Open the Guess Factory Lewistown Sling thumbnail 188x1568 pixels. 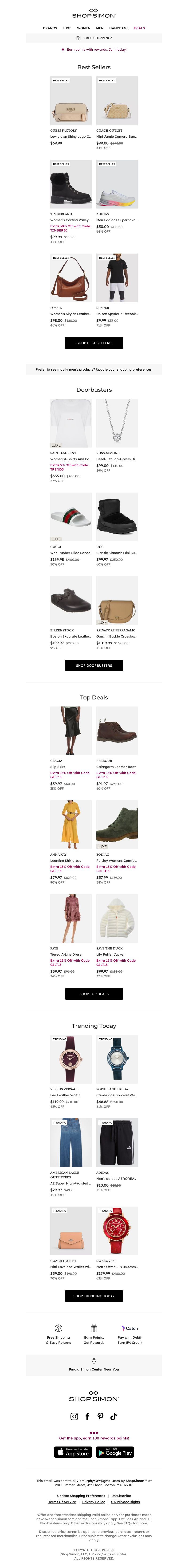71,100
